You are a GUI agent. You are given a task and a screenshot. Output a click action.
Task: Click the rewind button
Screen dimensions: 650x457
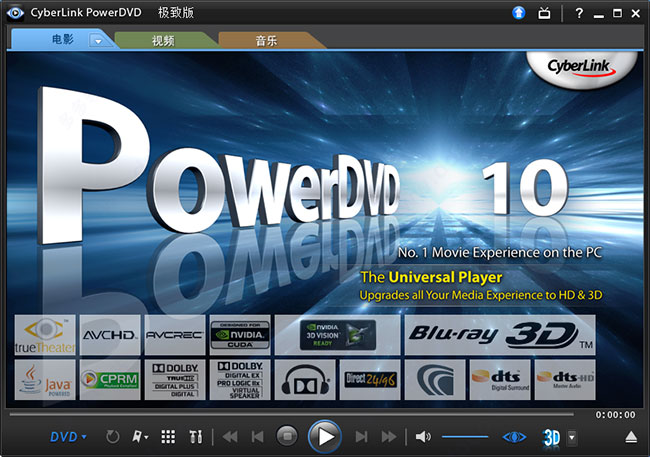click(x=230, y=437)
